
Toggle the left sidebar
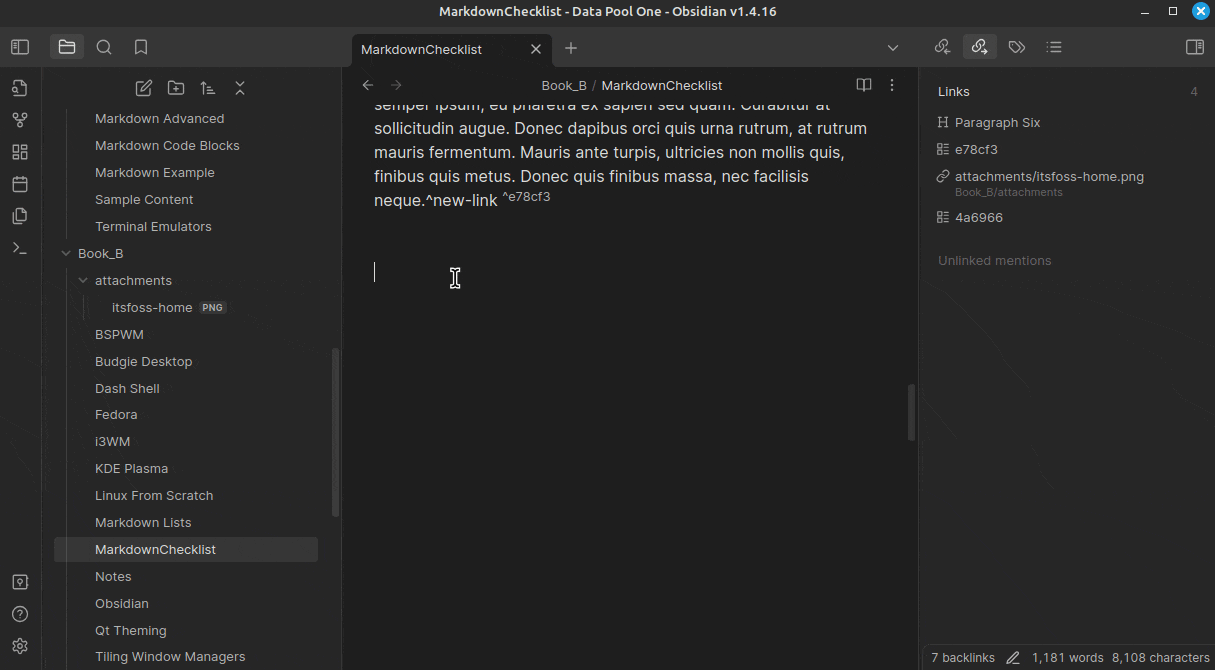click(20, 47)
